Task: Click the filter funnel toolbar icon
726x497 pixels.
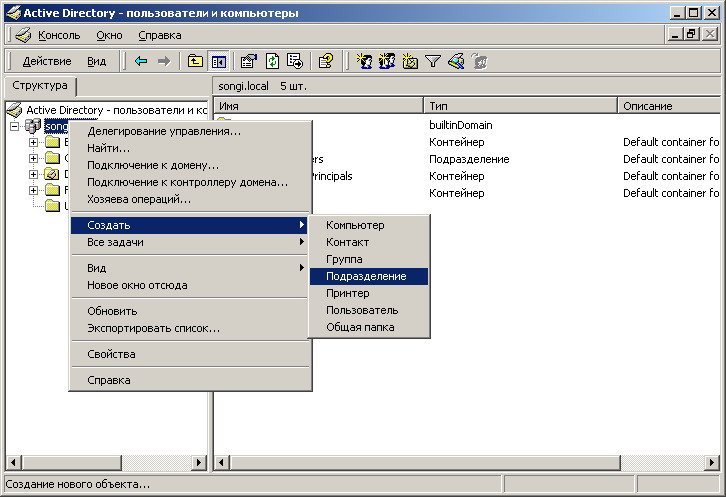Action: tap(433, 61)
